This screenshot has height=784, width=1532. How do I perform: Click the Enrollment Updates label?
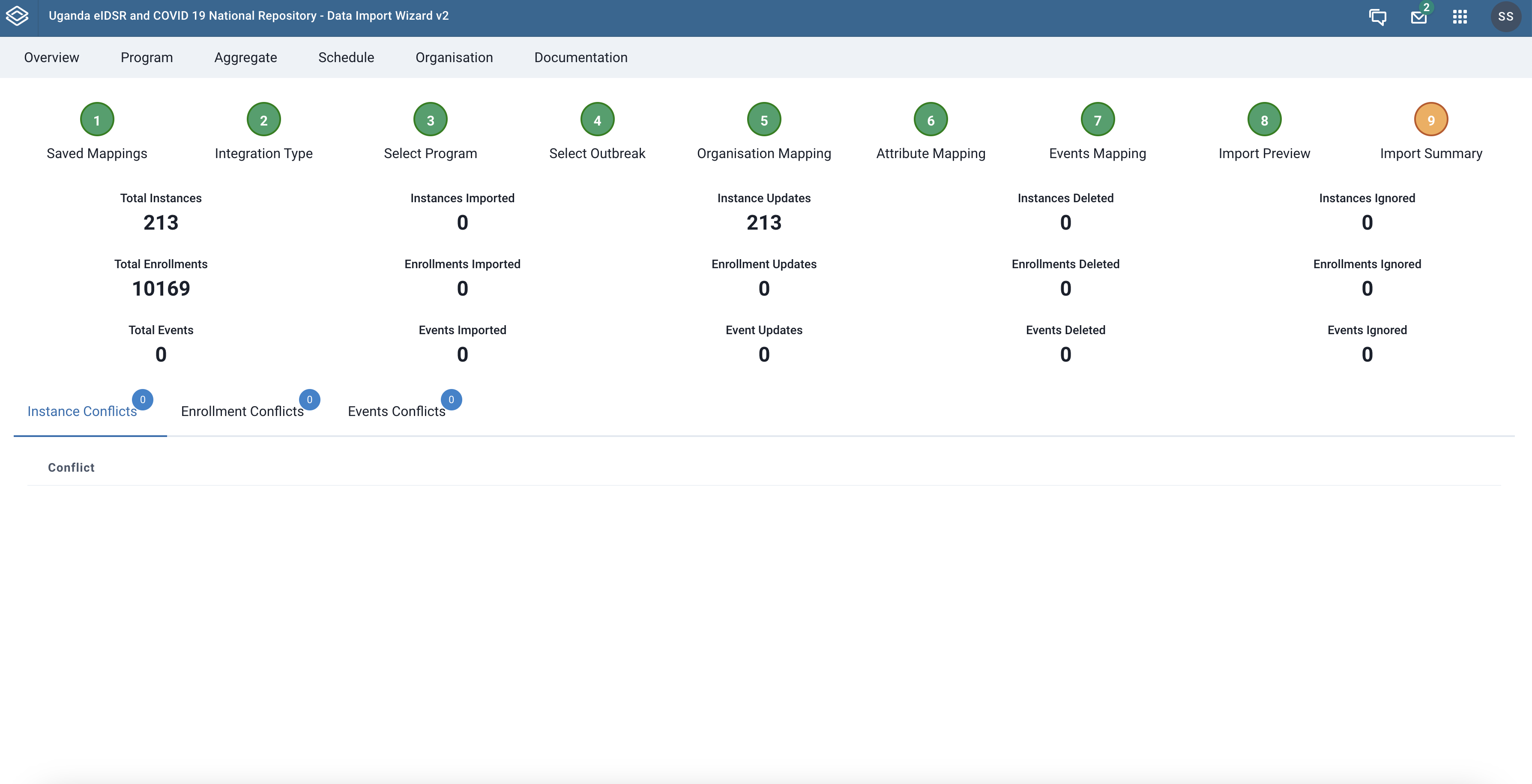coord(764,264)
